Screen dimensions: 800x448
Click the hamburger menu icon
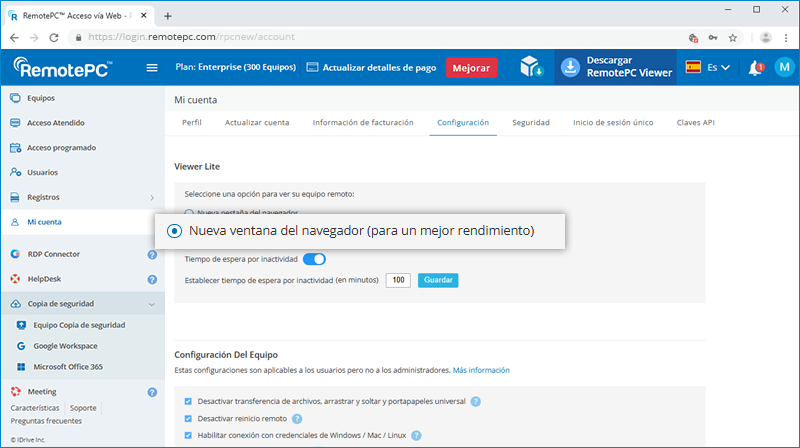[152, 68]
